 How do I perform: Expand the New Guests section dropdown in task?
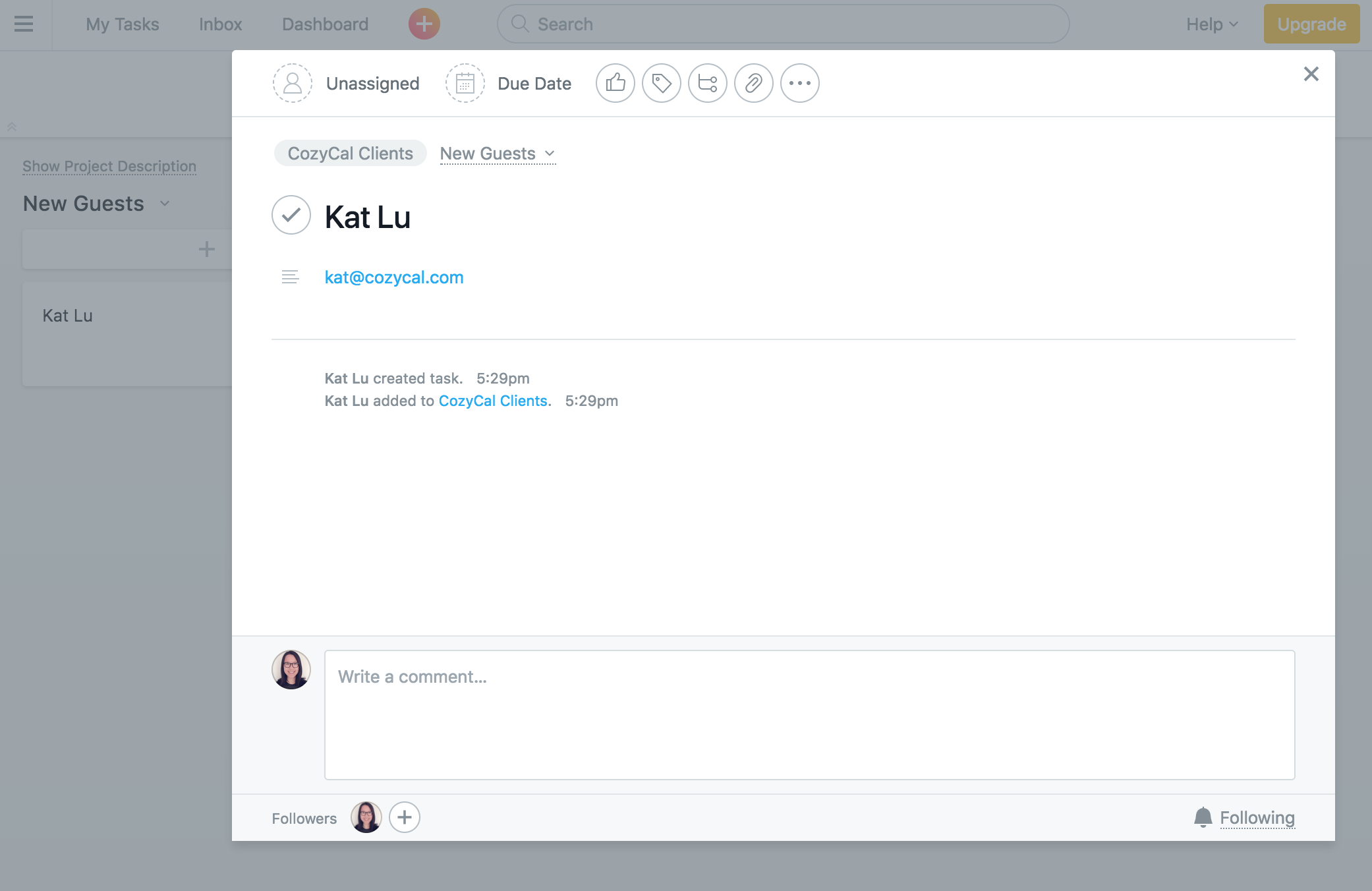pos(498,154)
